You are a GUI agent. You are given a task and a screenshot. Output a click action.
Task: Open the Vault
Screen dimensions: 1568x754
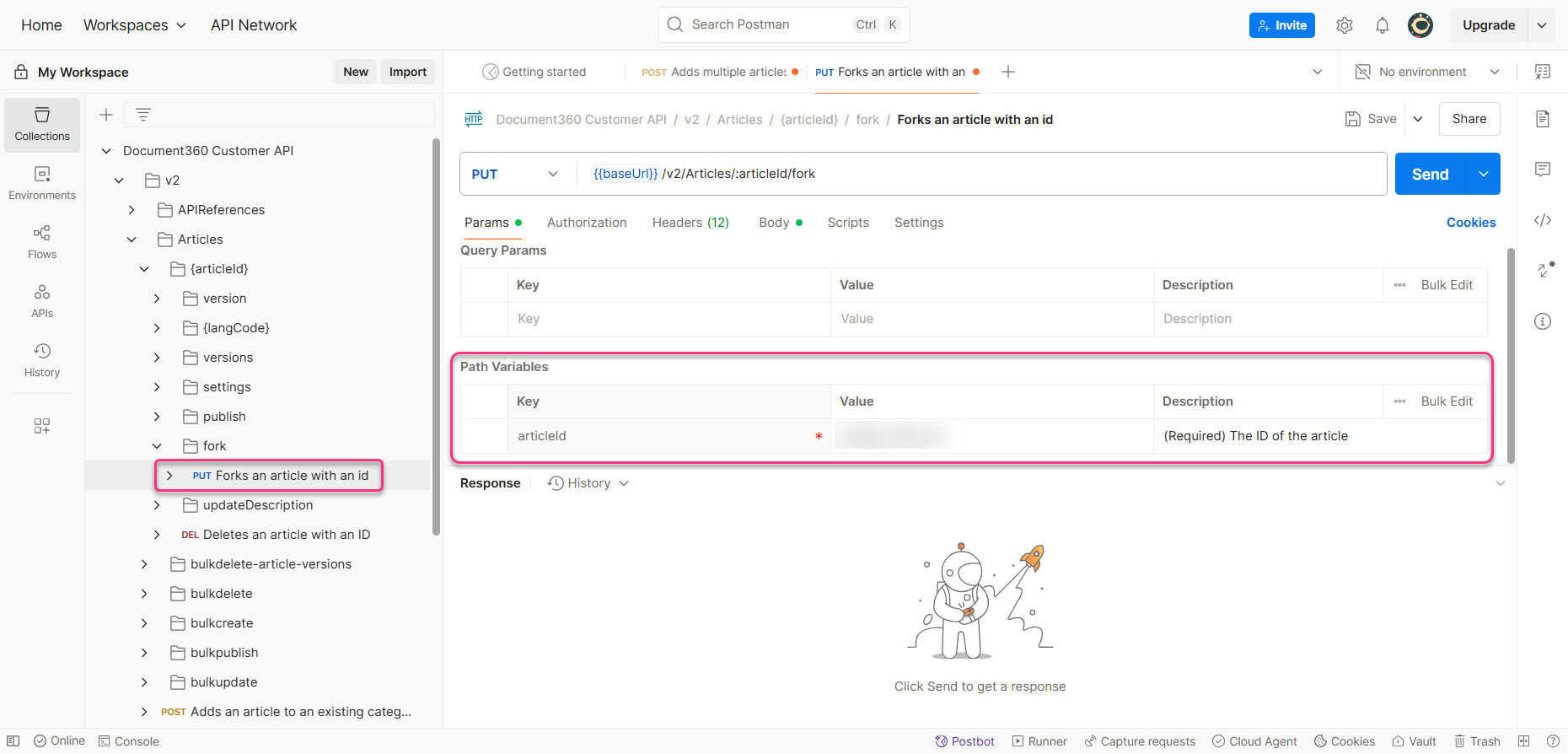coord(1415,741)
